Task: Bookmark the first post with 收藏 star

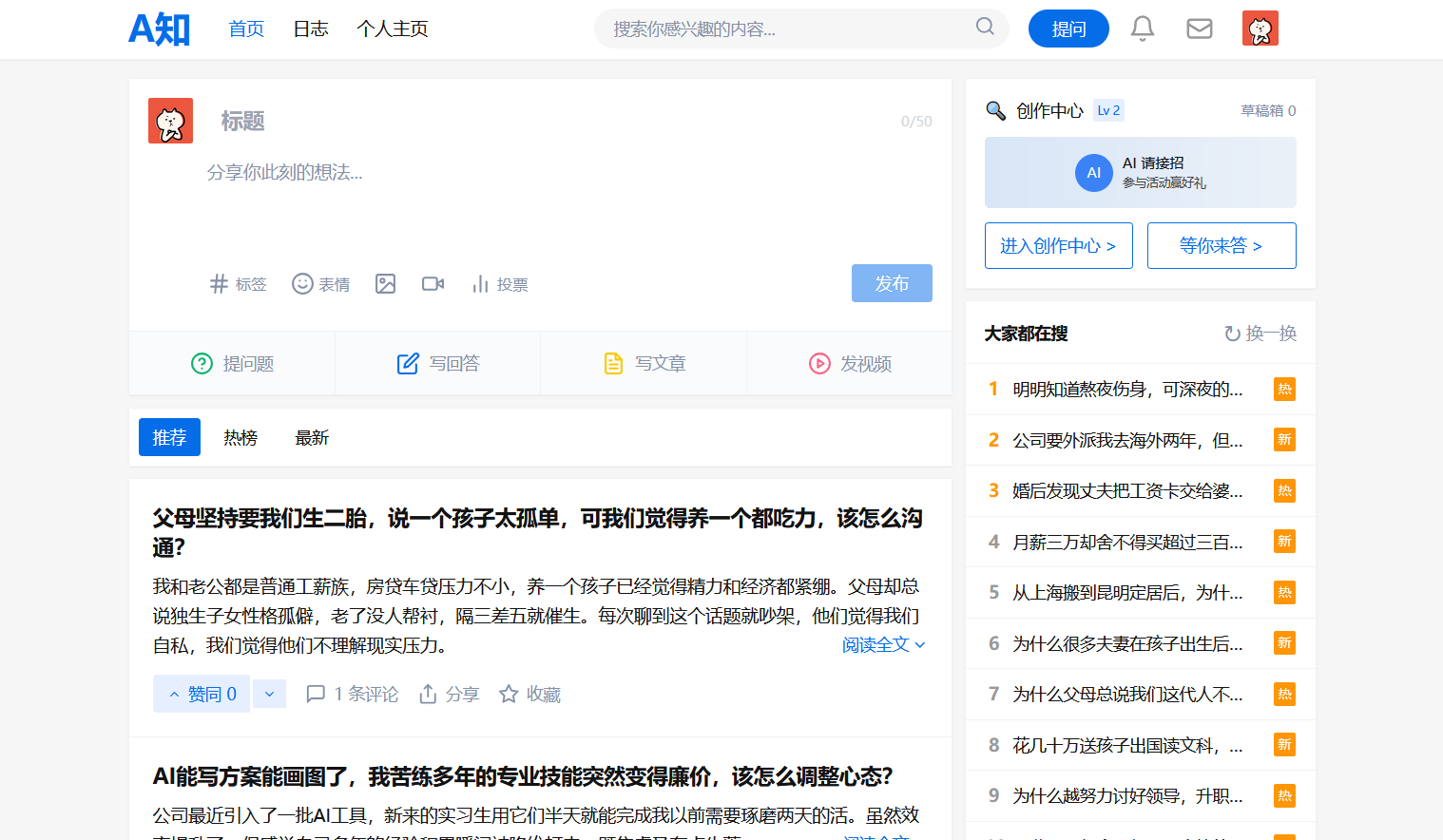Action: [529, 695]
